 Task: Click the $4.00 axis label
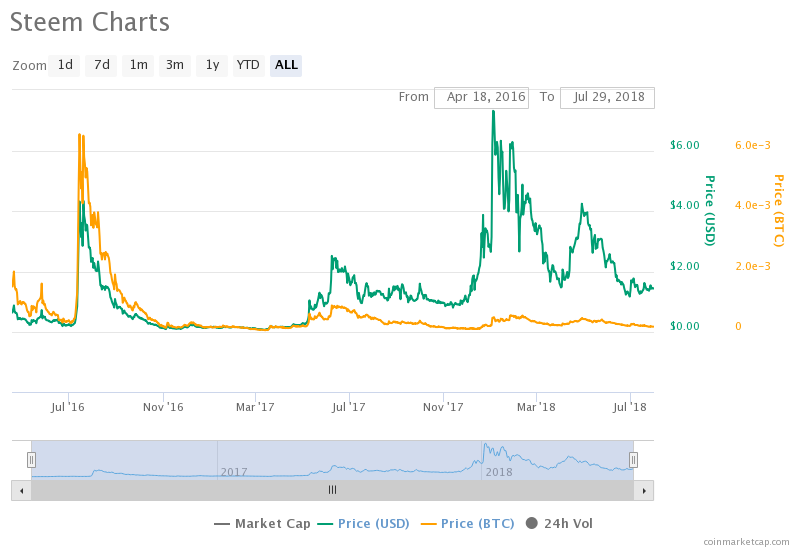(685, 205)
